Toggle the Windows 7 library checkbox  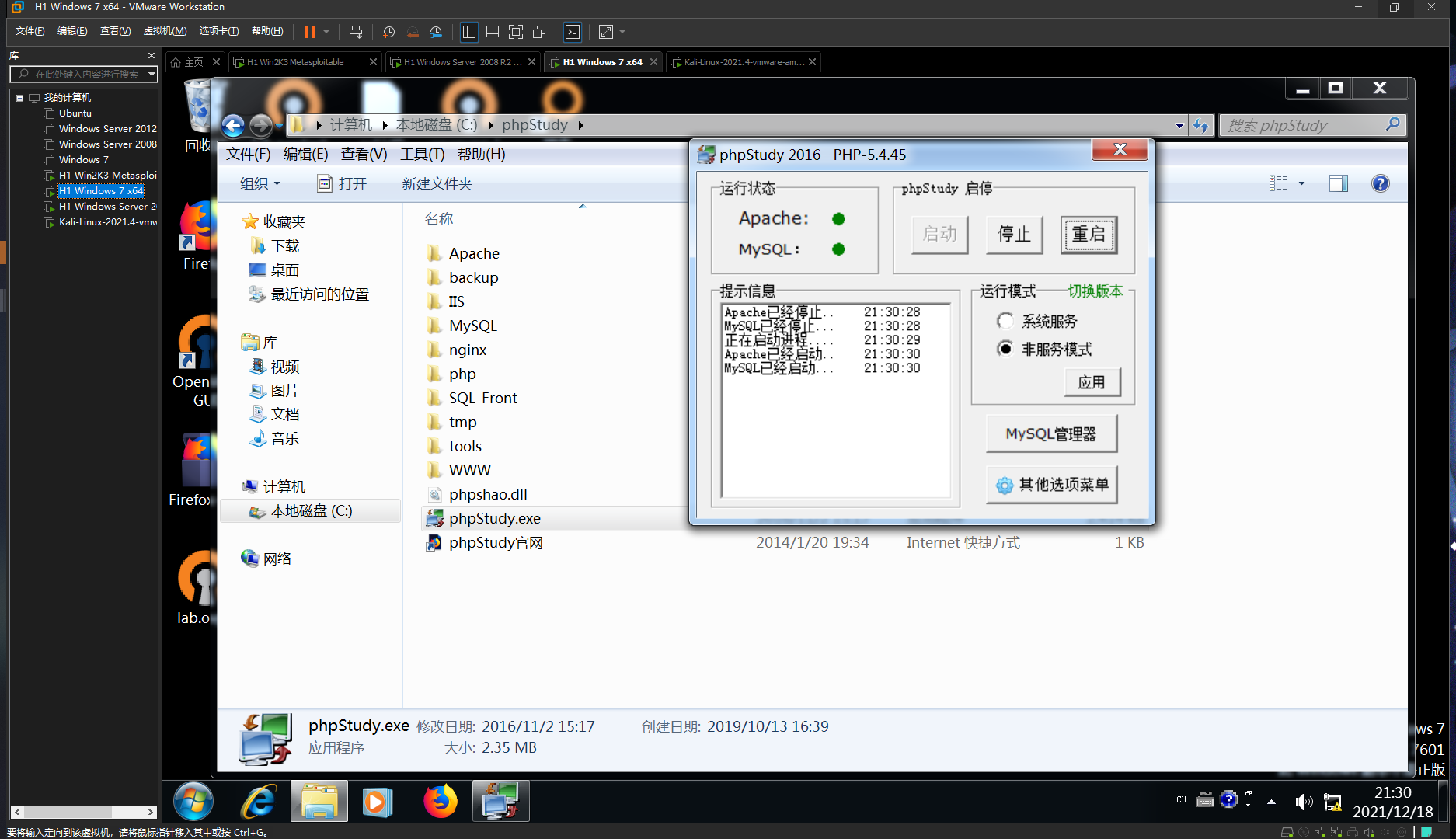[49, 160]
